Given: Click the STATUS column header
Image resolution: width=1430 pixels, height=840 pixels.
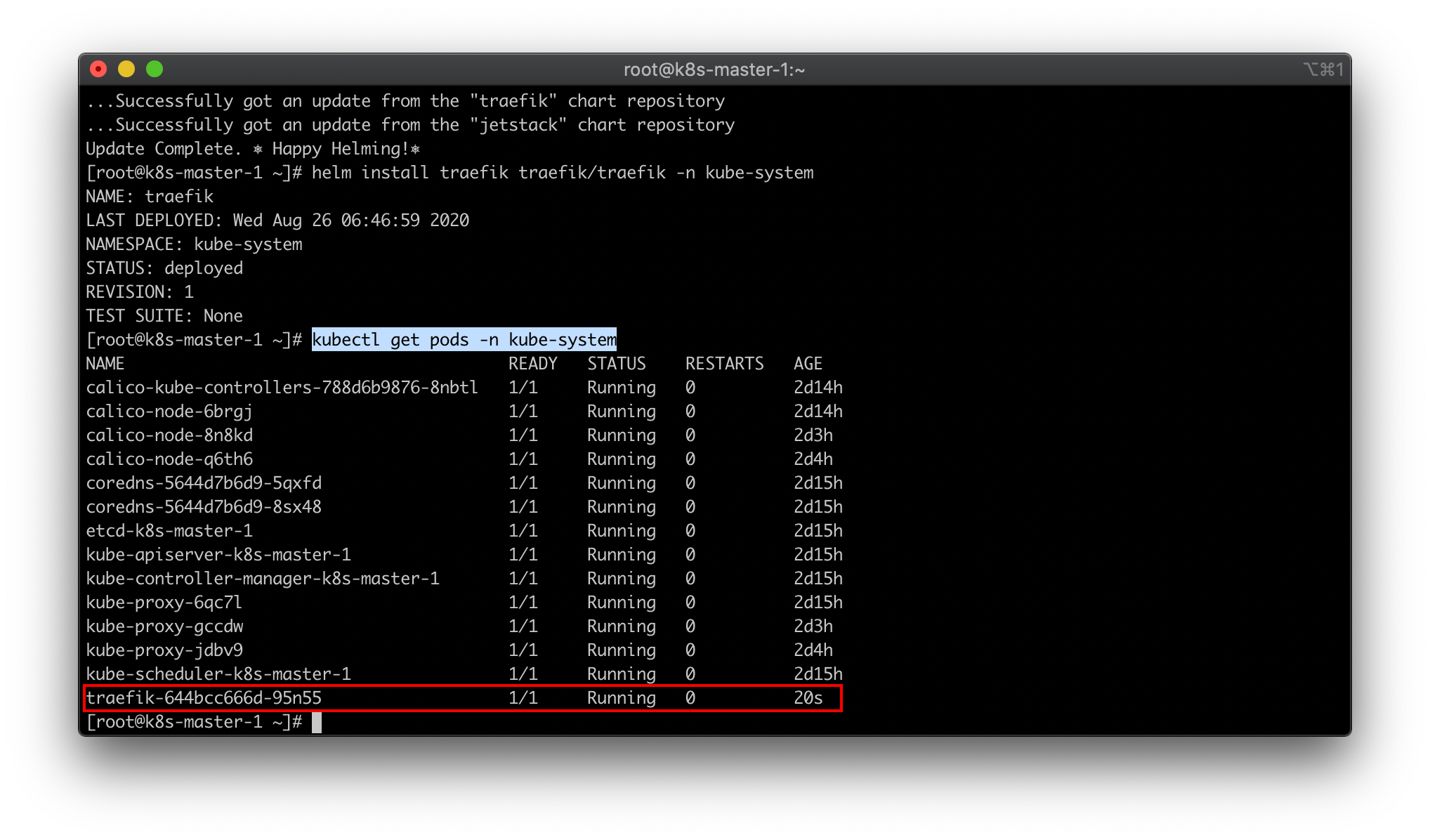Looking at the screenshot, I should [x=616, y=364].
